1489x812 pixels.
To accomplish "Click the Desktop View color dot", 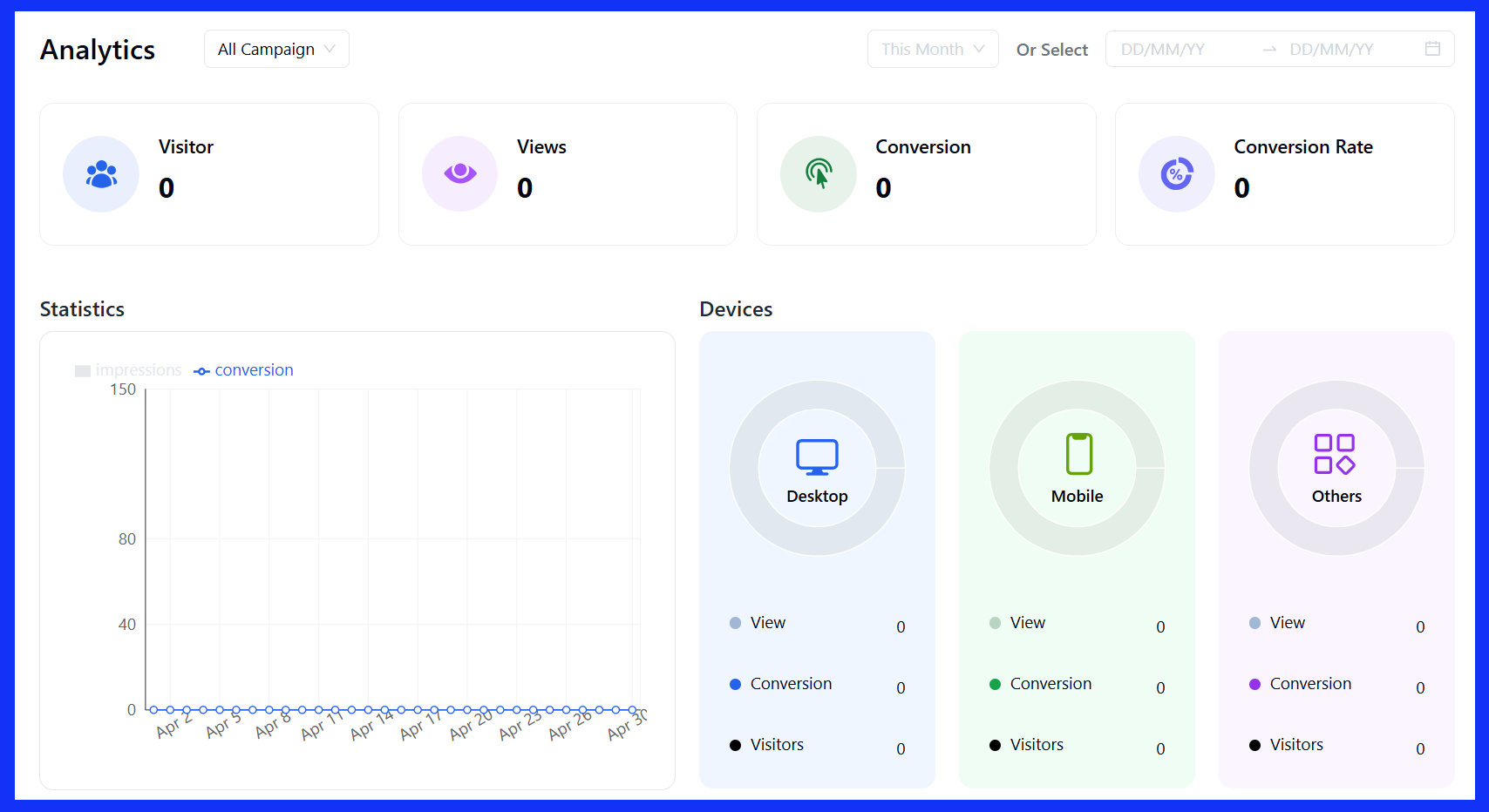I will (x=735, y=623).
